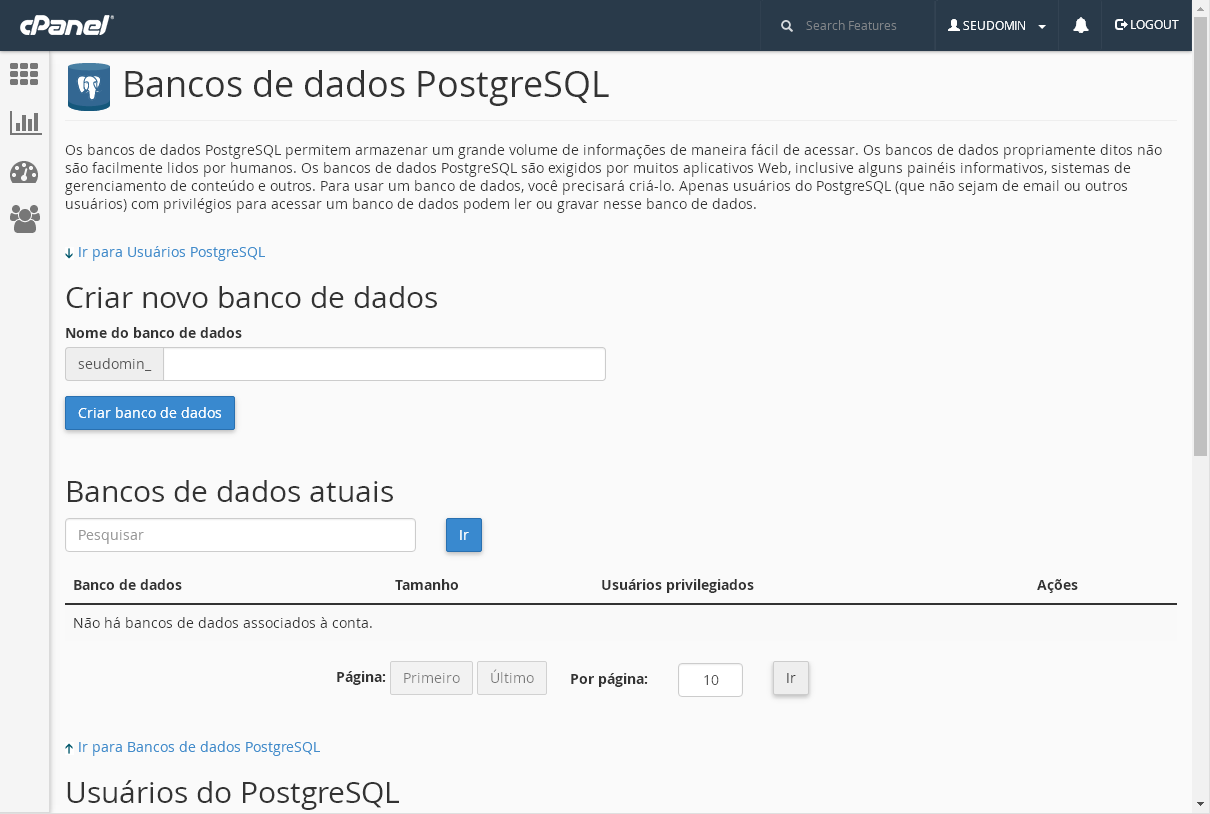Log out using the LOGOUT button
Image resolution: width=1210 pixels, height=814 pixels.
pos(1147,25)
